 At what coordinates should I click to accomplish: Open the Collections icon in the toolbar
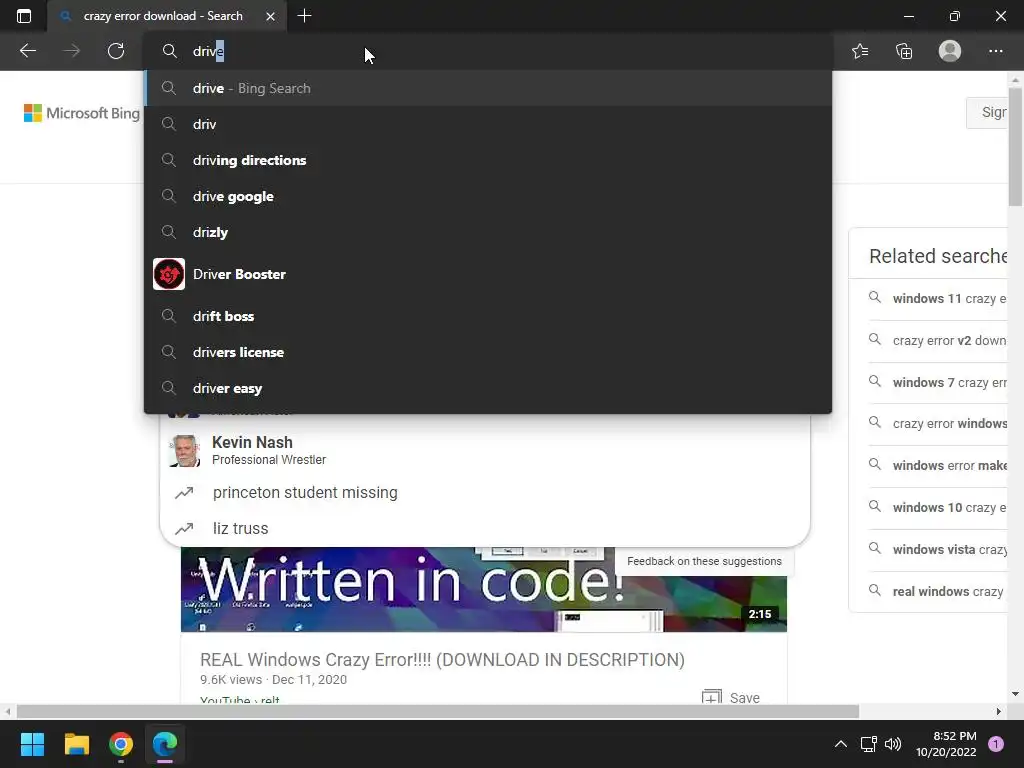point(904,51)
